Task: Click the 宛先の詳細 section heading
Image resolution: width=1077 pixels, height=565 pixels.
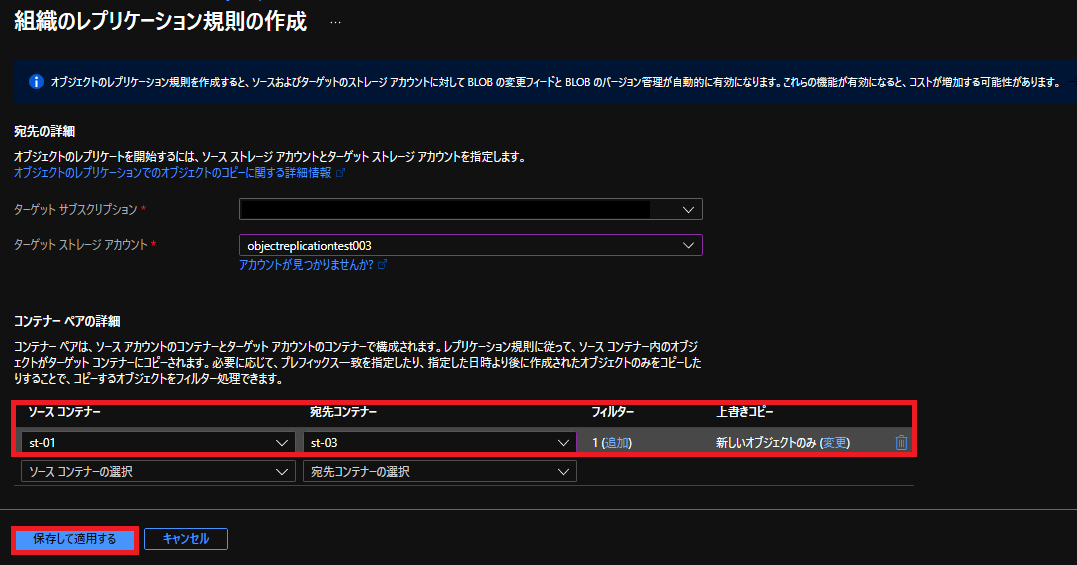Action: pyautogui.click(x=45, y=131)
